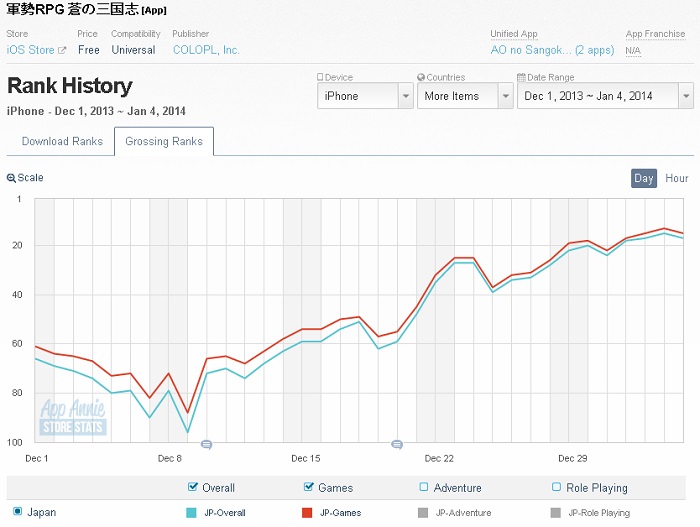This screenshot has height=527, width=700.
Task: Select the Grossing Ranks tab
Action: [x=164, y=142]
